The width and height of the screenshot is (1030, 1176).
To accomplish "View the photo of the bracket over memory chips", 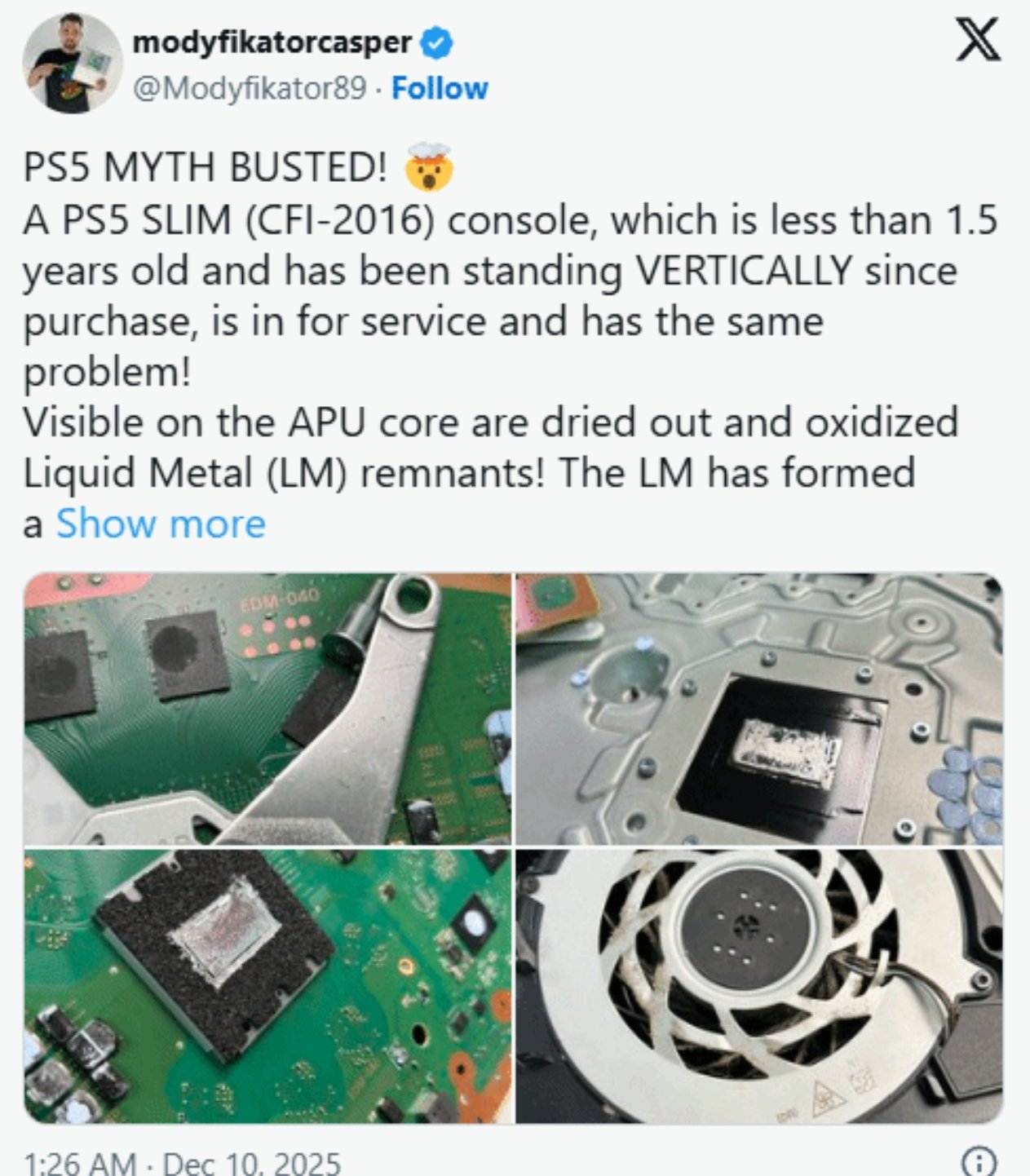I will click(267, 709).
